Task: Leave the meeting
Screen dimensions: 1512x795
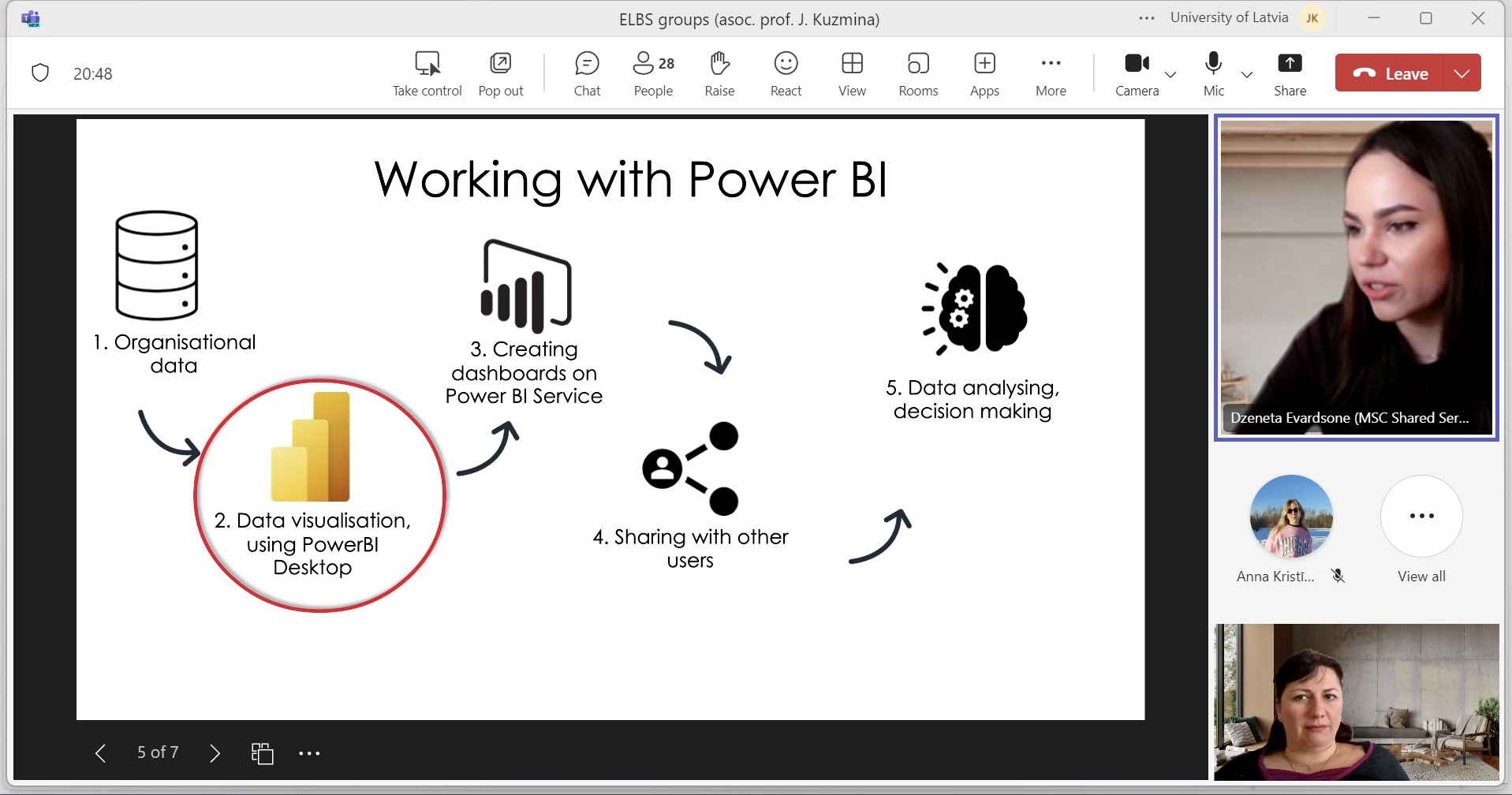Action: click(x=1390, y=73)
